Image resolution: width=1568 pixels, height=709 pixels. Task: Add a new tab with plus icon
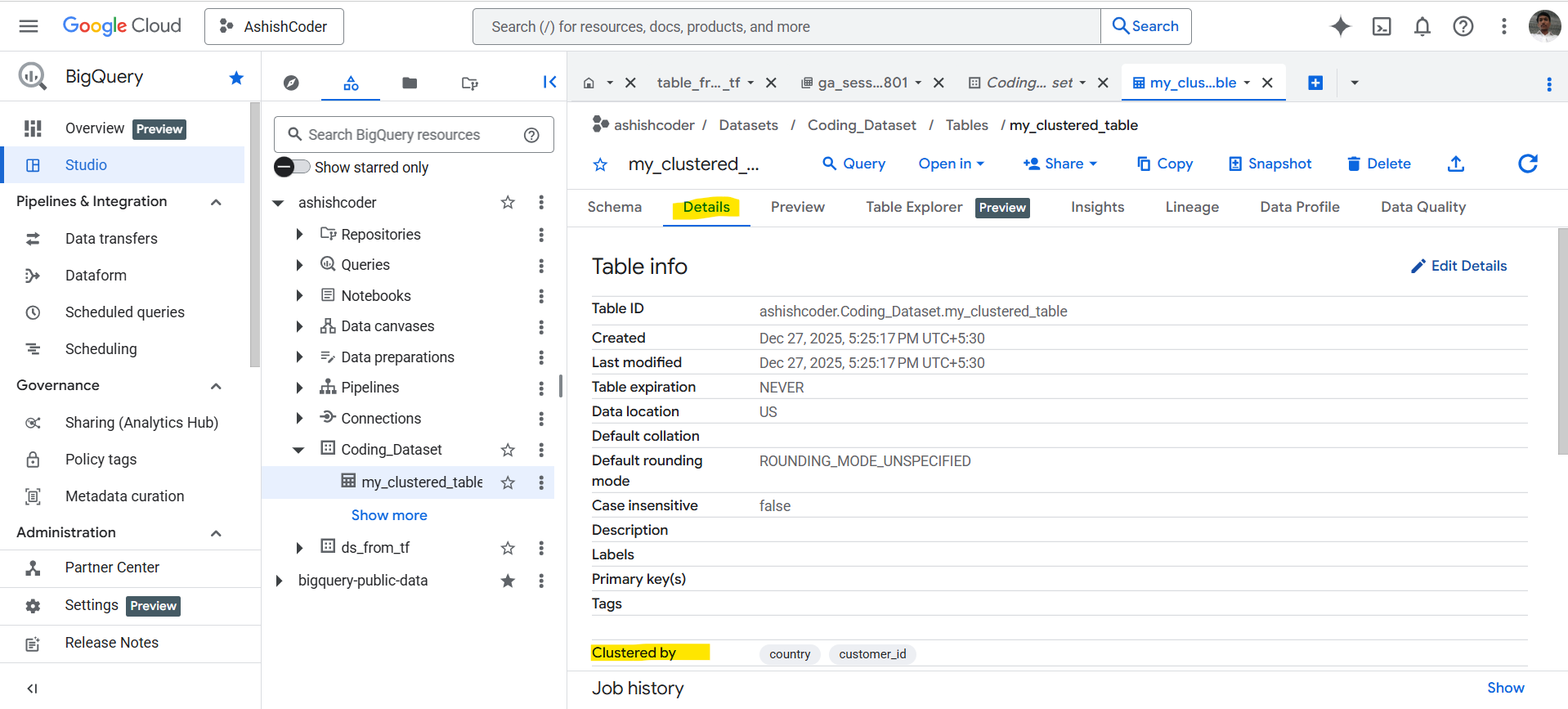coord(1315,83)
